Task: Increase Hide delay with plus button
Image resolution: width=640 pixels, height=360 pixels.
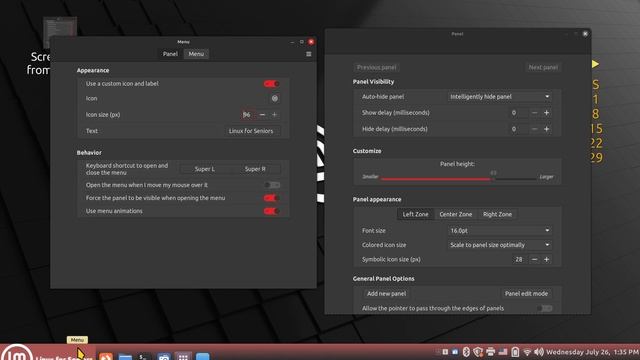Action: (x=547, y=129)
